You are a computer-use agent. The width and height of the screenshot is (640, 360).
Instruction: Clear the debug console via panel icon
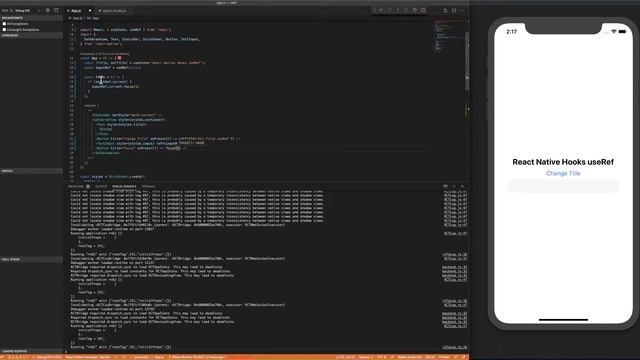445,186
